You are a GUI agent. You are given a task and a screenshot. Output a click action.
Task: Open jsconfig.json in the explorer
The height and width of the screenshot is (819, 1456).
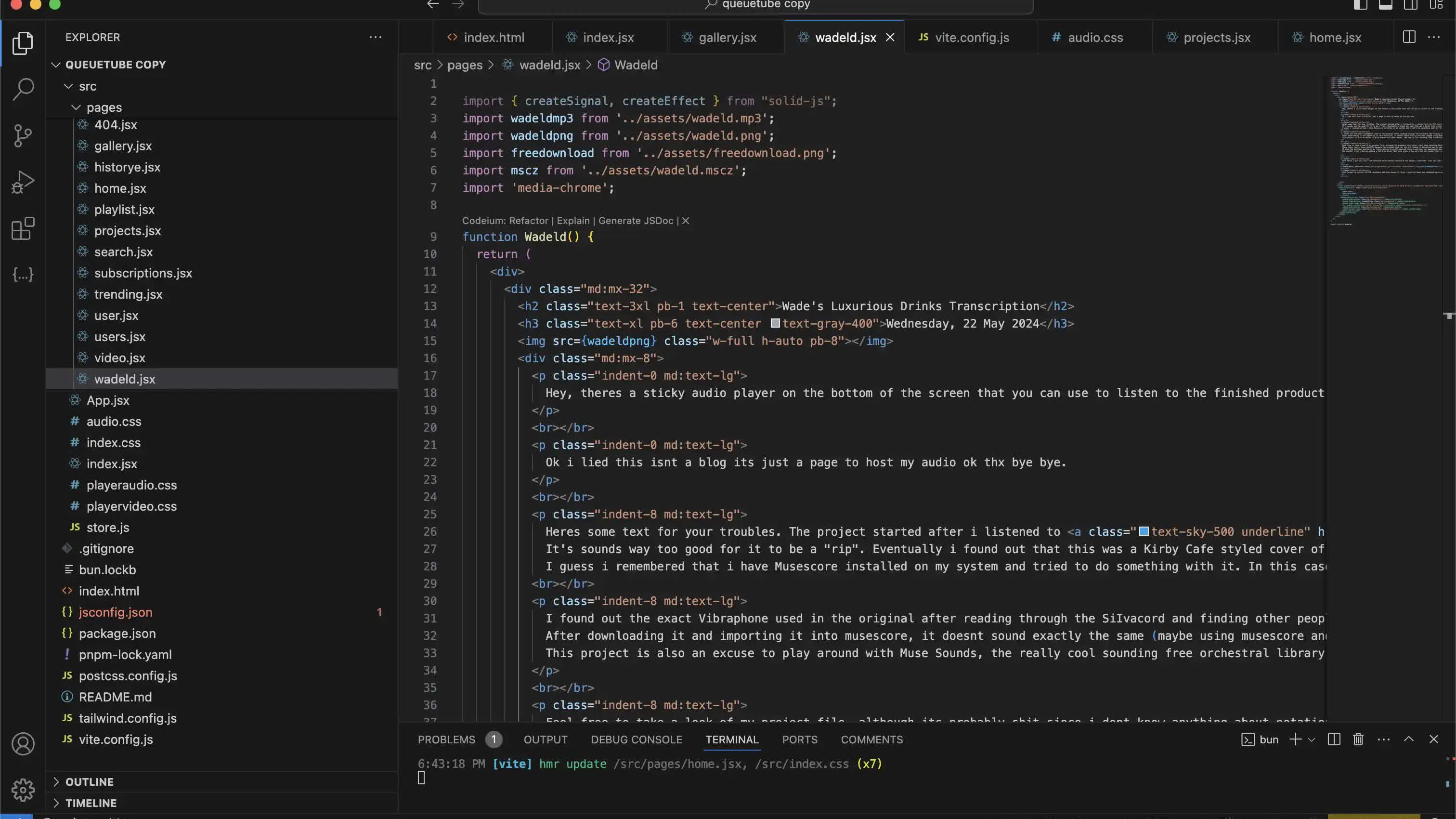click(x=115, y=612)
